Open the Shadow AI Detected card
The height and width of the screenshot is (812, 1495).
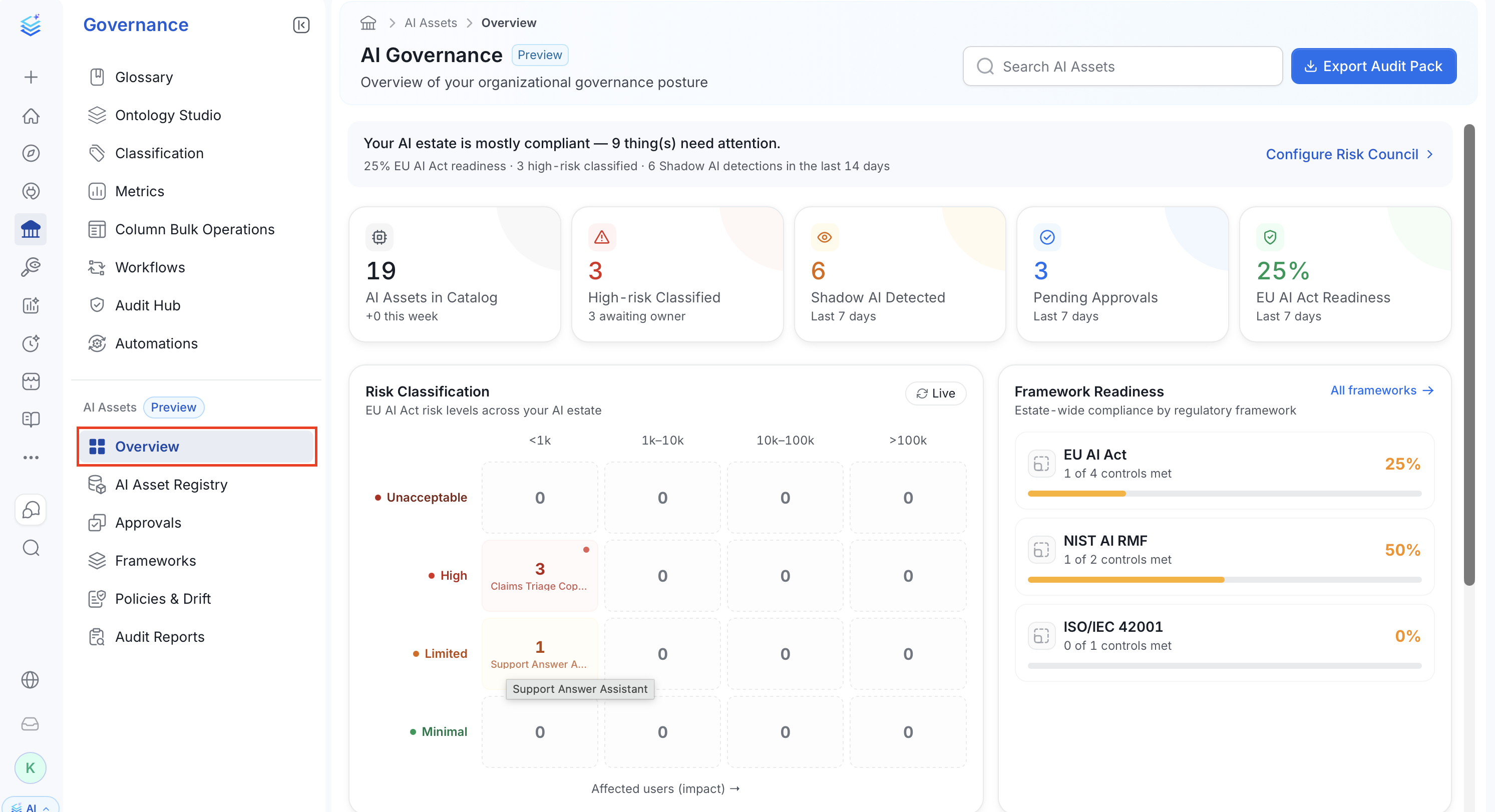coord(900,274)
